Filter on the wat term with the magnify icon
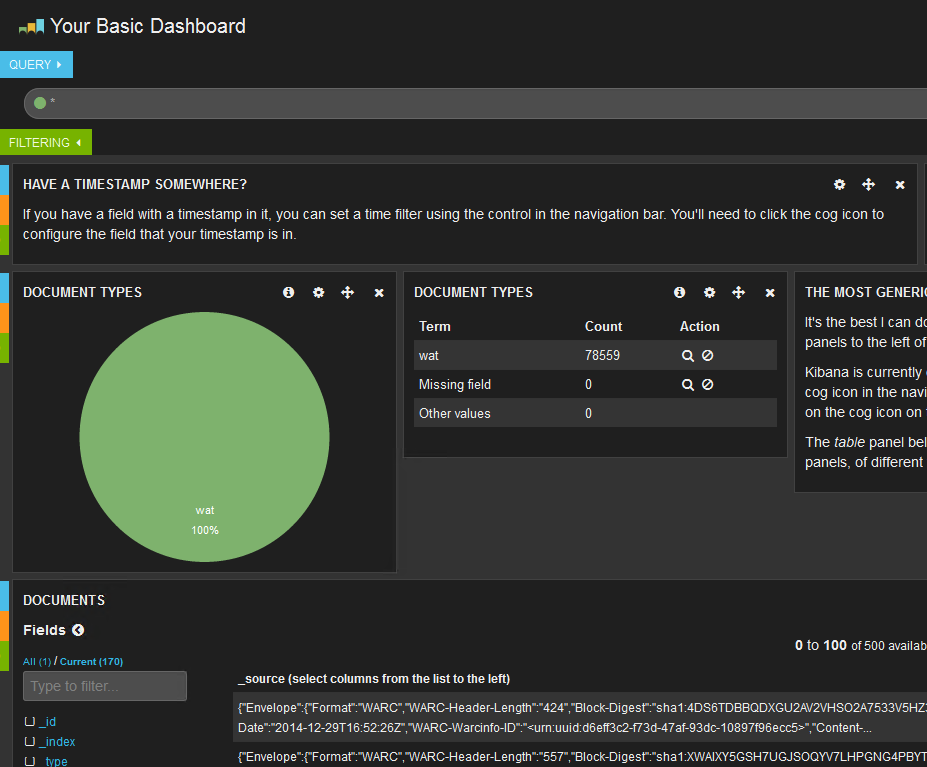 (x=687, y=355)
